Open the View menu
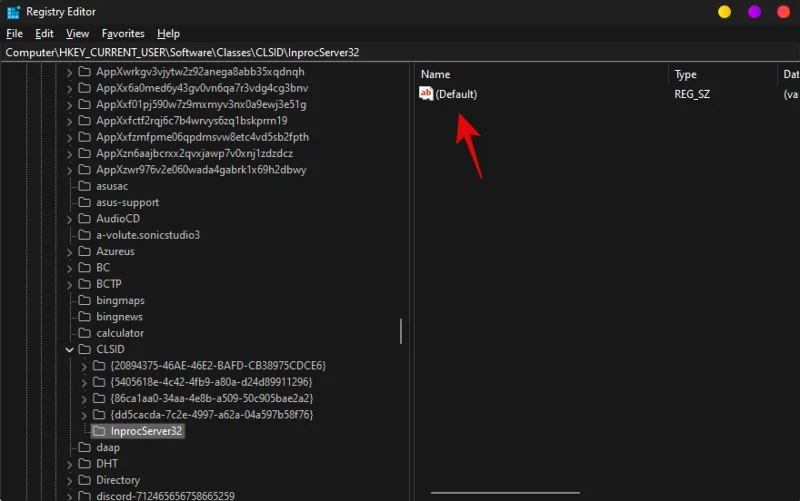Viewport: 800px width, 501px height. tap(78, 34)
